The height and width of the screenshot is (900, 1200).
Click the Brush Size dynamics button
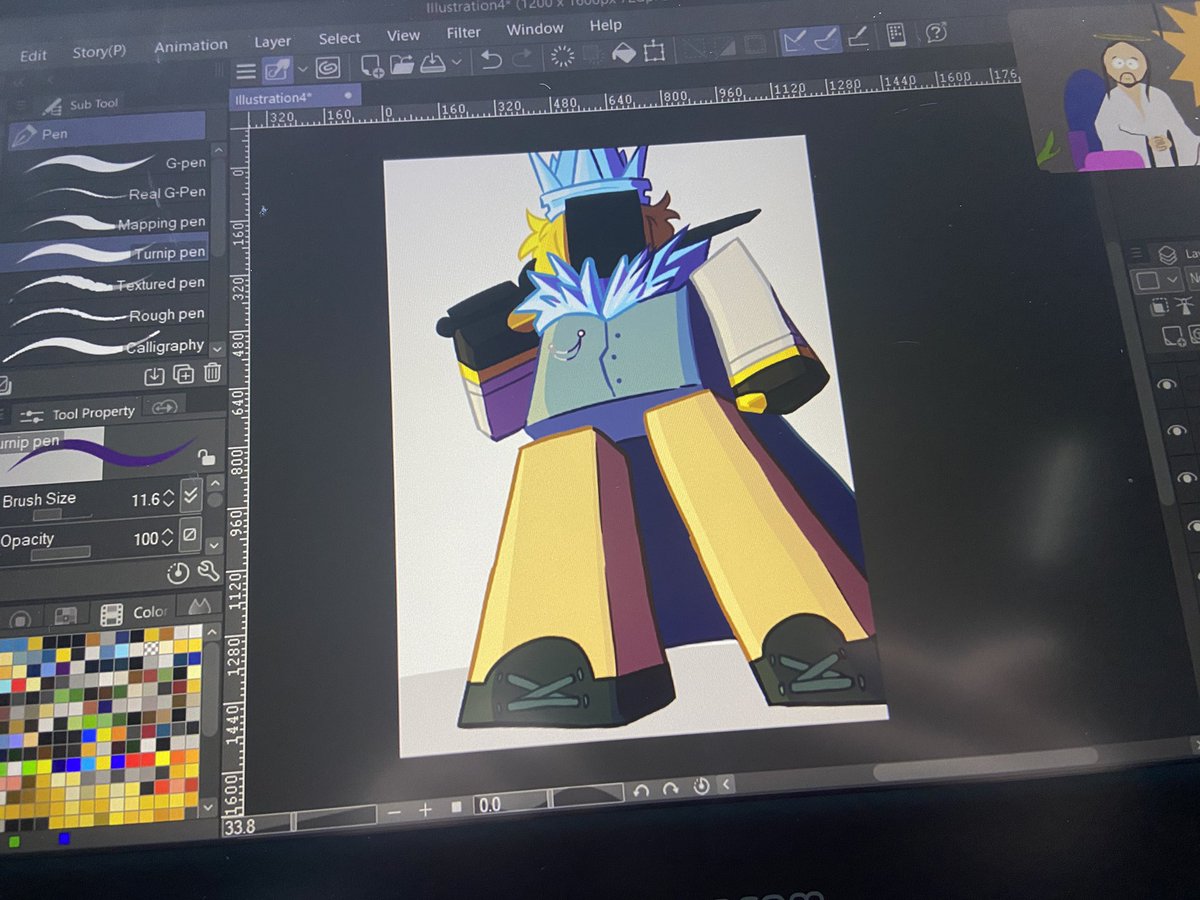coord(191,497)
